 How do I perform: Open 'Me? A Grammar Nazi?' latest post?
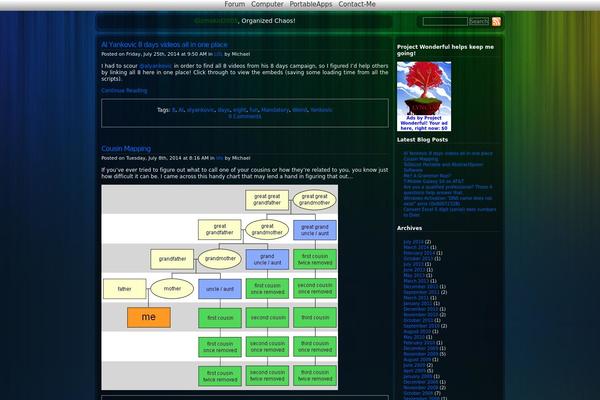427,176
